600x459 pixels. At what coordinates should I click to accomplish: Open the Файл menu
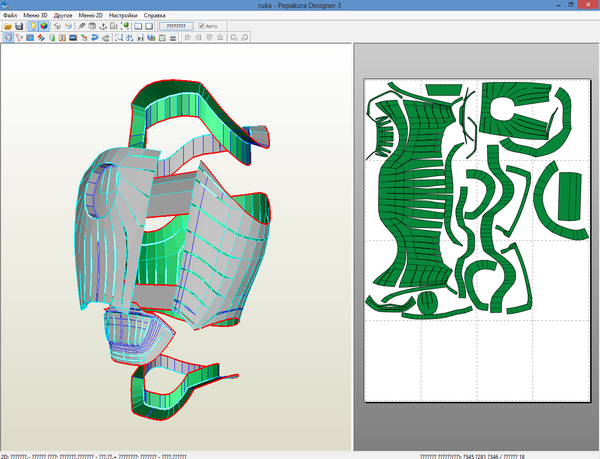pos(10,16)
